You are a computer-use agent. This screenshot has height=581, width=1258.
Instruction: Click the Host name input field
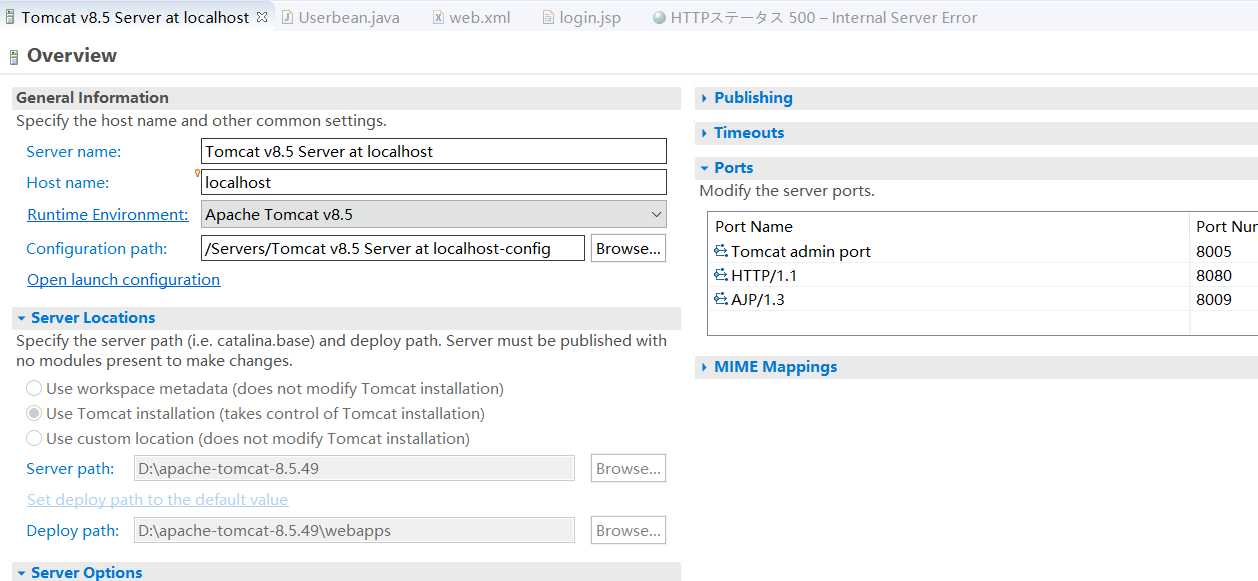pyautogui.click(x=434, y=182)
